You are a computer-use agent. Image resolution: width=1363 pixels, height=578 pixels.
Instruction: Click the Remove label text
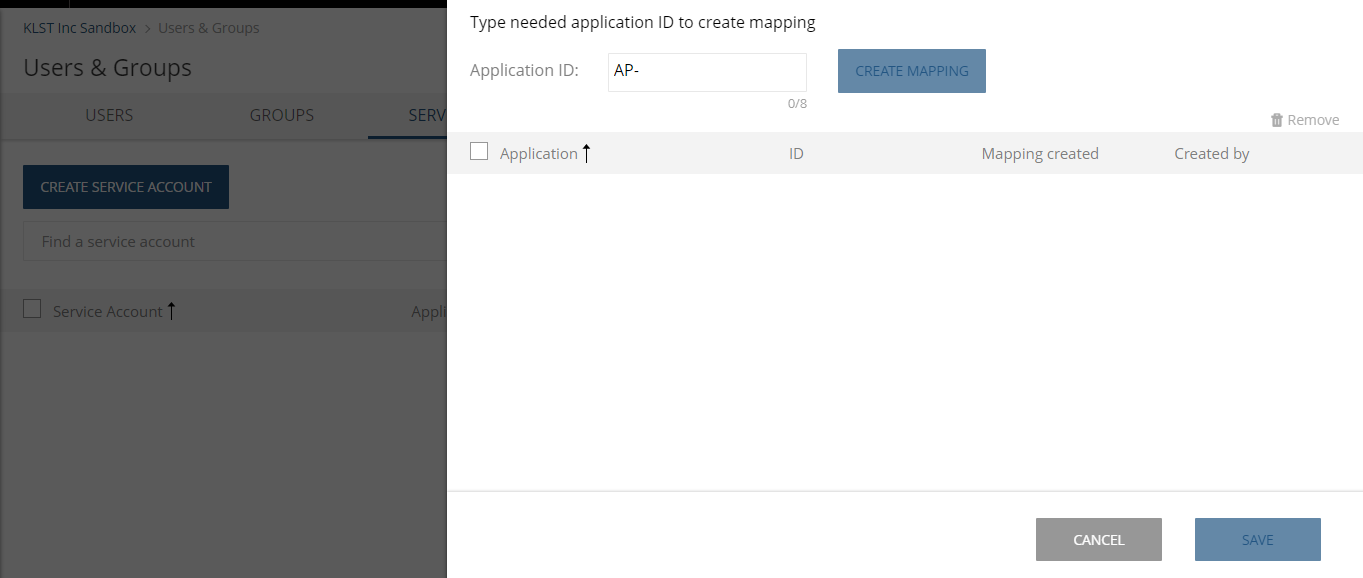click(x=1313, y=120)
